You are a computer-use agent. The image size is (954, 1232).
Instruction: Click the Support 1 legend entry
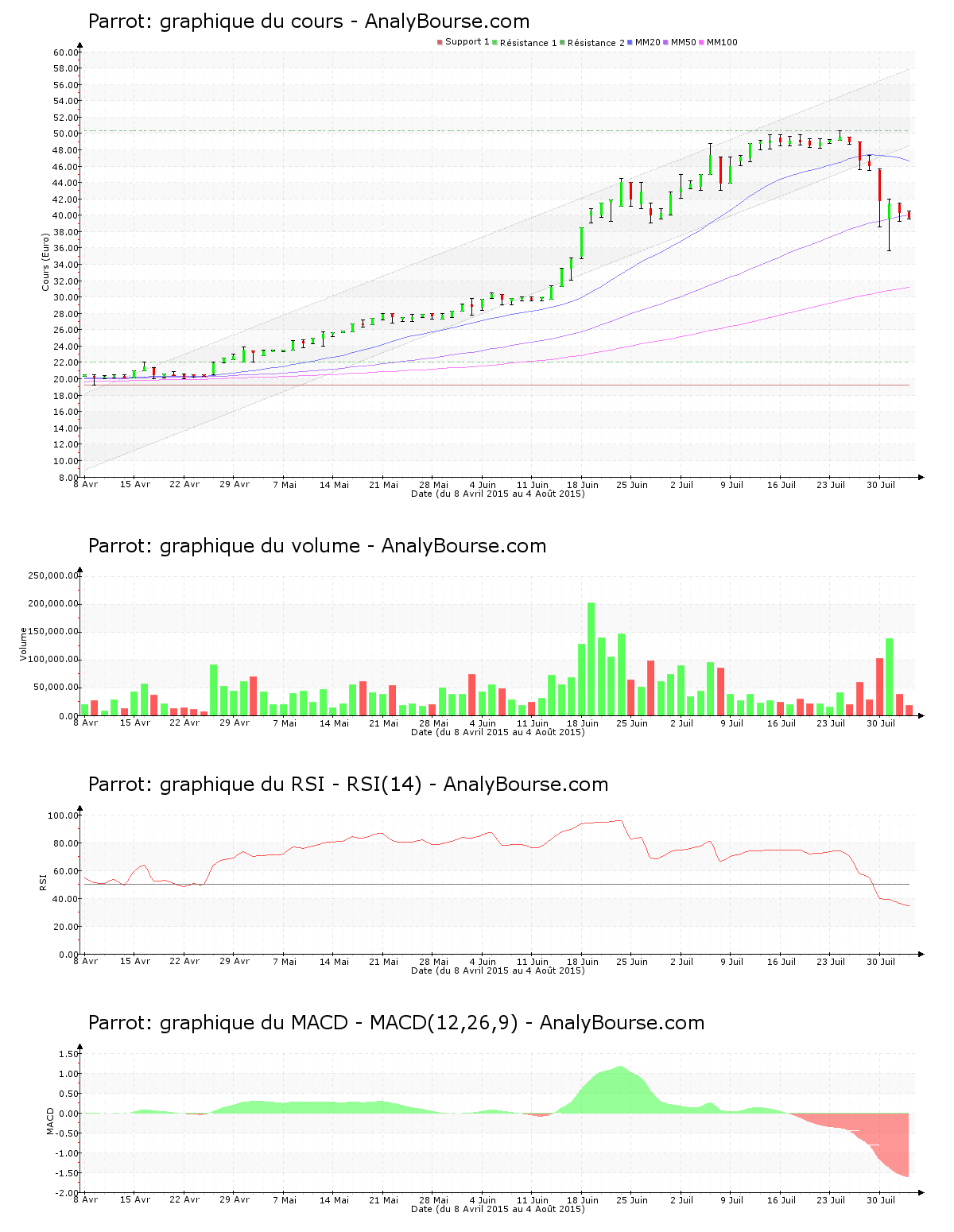[463, 42]
